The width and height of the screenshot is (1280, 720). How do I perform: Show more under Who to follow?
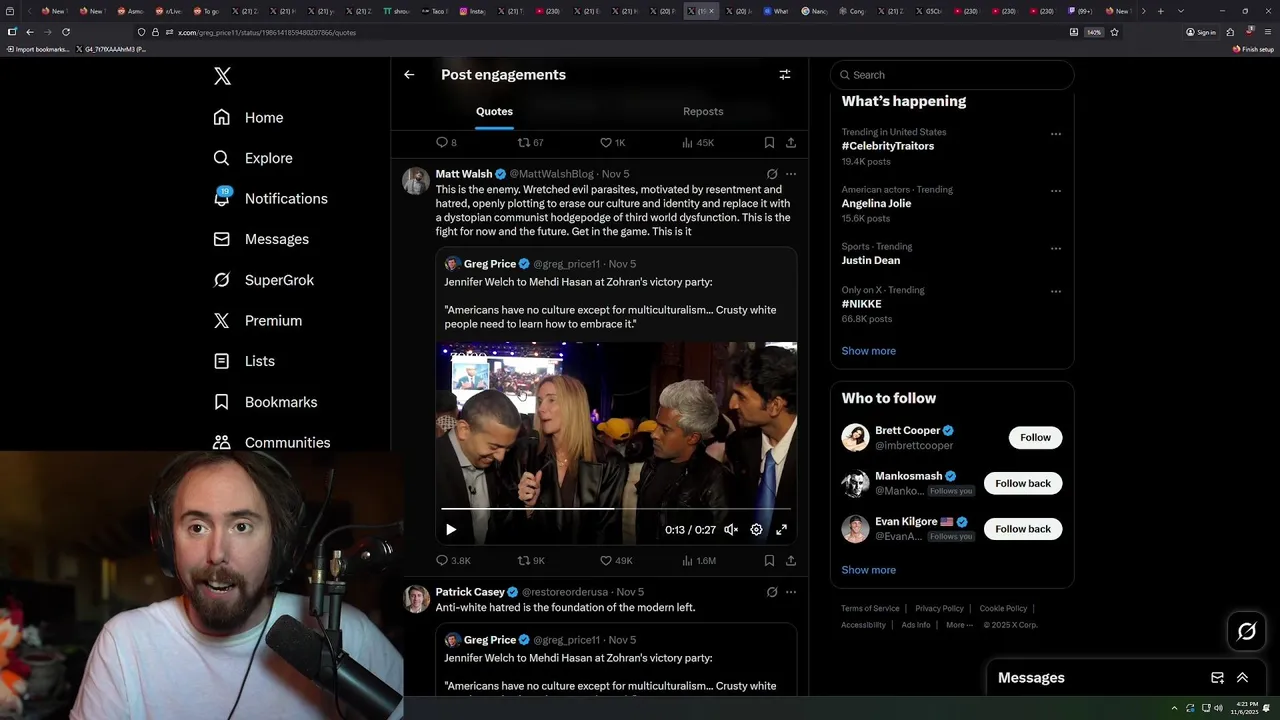point(869,570)
